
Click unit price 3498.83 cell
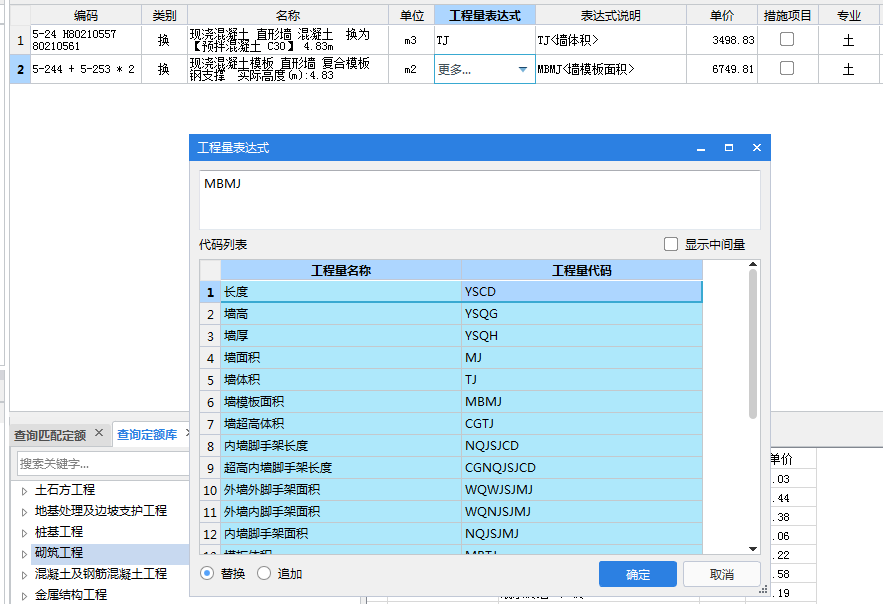(722, 40)
